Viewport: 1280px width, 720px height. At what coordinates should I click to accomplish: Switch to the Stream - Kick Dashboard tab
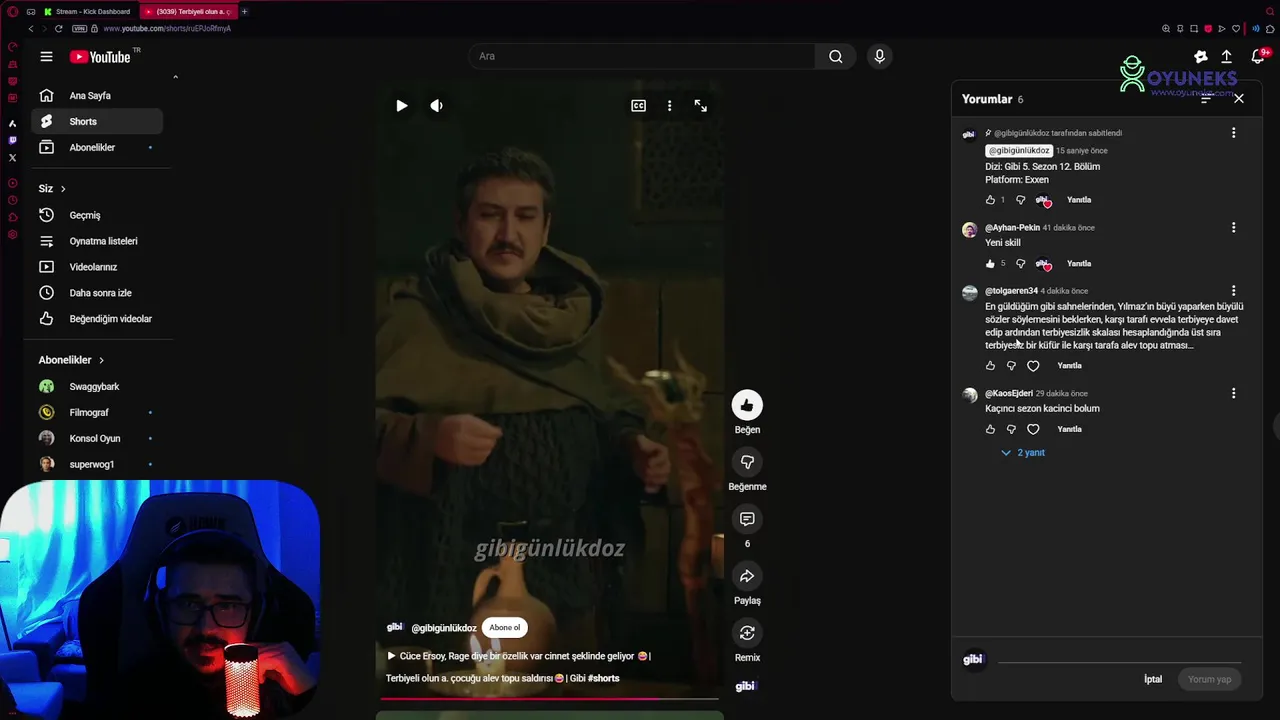click(x=88, y=12)
